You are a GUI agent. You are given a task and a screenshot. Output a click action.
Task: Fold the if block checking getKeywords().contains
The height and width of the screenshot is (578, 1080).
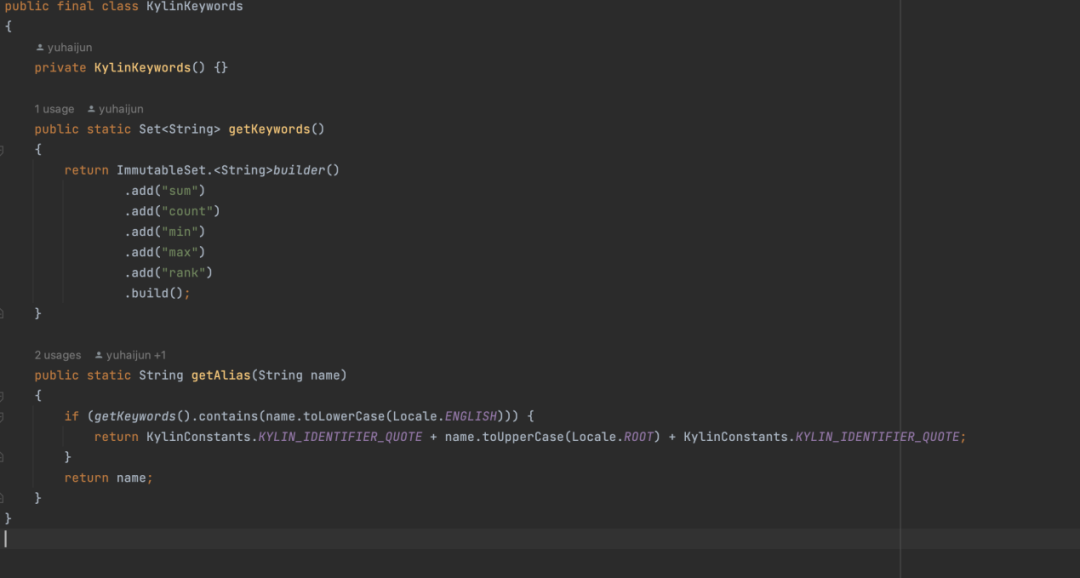[3, 416]
